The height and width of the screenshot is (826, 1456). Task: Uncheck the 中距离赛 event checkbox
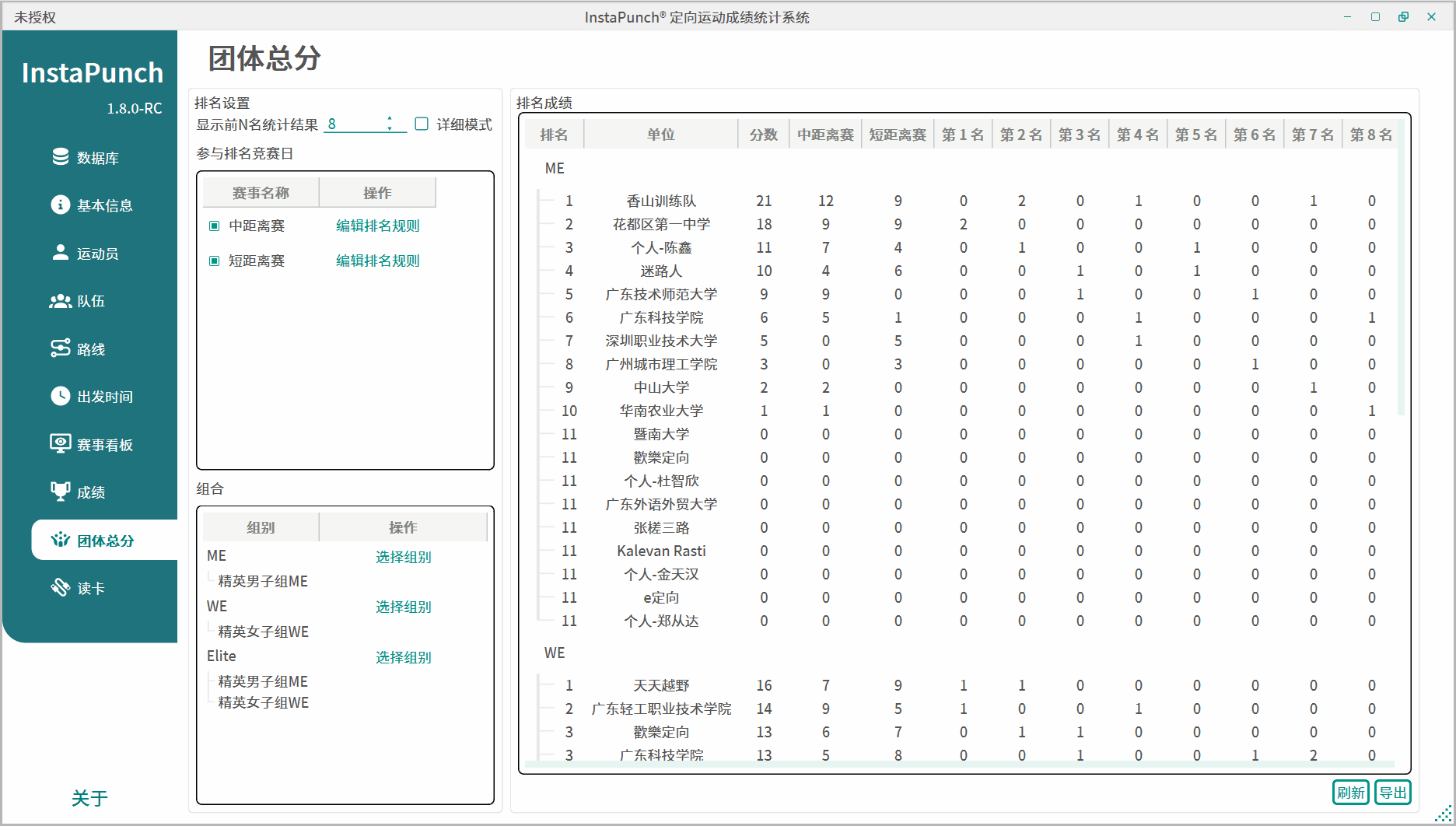pyautogui.click(x=215, y=226)
